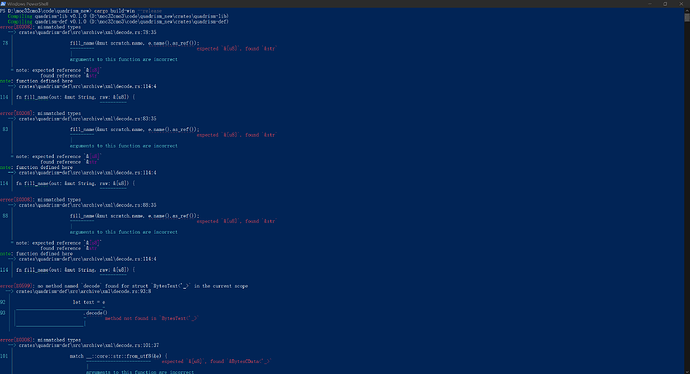This screenshot has height=374, width=690.
Task: Click the fill_name call on line 78
Action: point(134,43)
